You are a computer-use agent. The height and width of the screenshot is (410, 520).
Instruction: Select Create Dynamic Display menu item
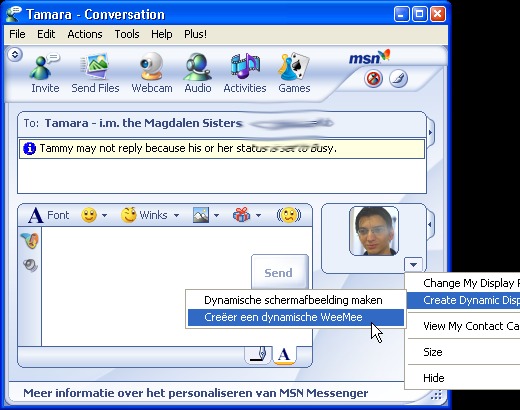click(464, 300)
